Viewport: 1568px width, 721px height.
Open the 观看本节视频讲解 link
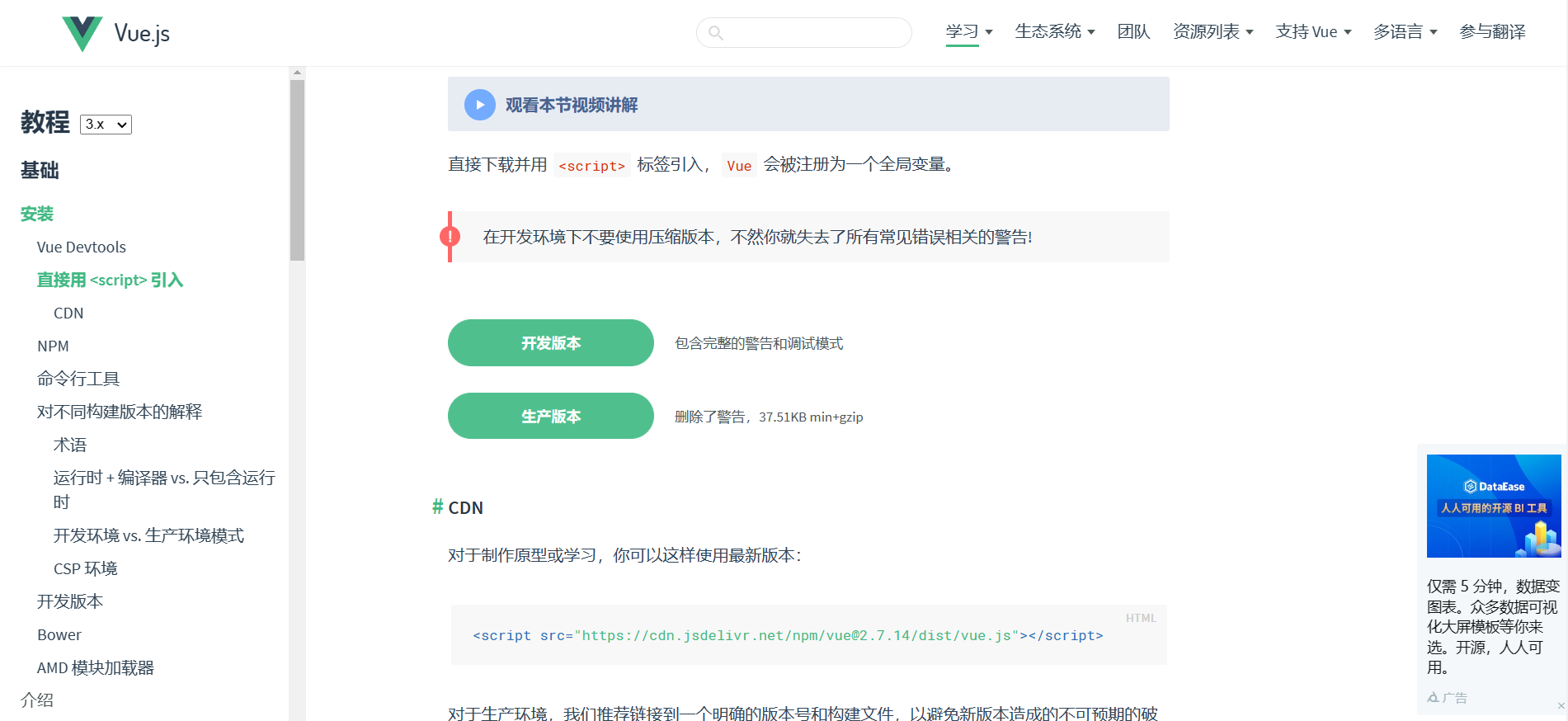572,105
